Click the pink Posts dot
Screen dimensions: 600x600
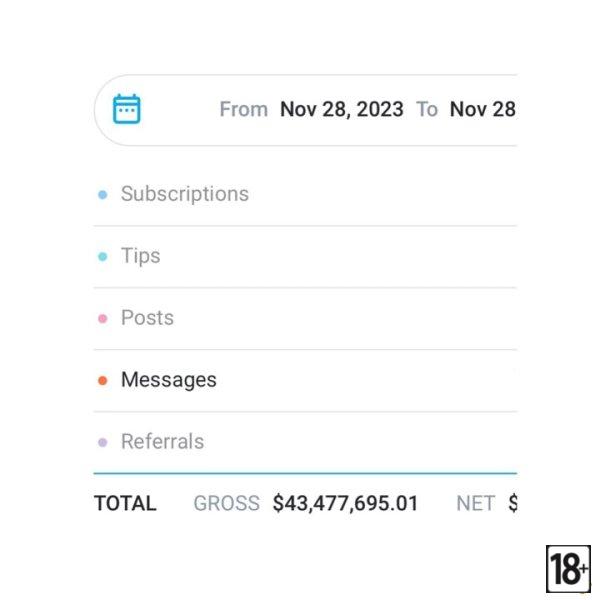(102, 319)
